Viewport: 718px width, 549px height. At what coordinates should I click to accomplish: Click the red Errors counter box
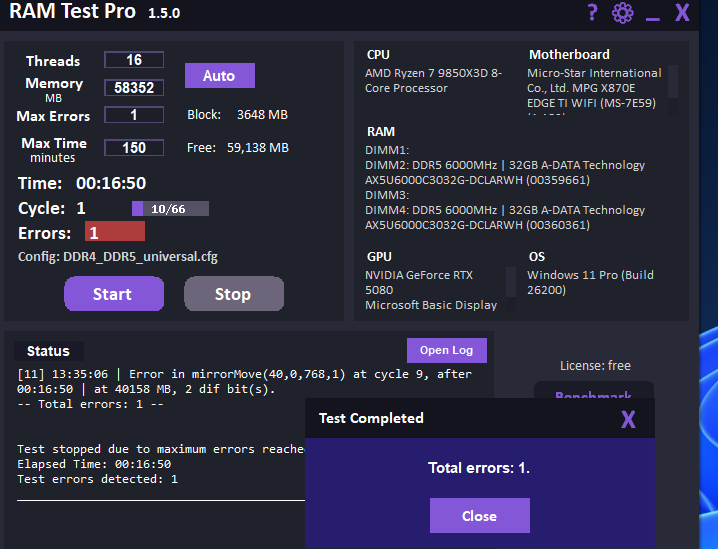coord(115,232)
